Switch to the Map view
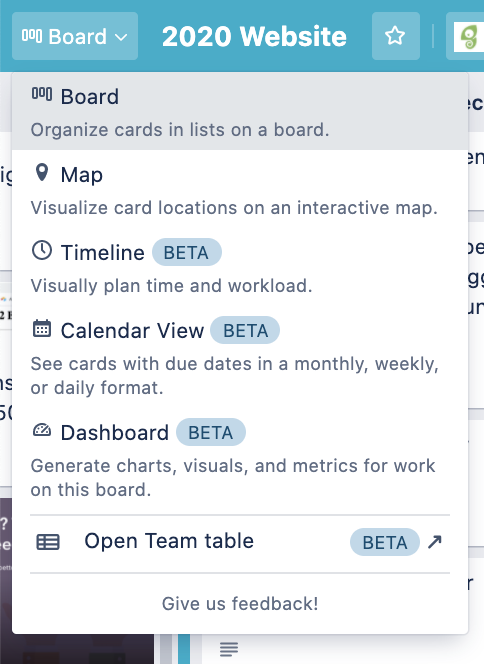The image size is (484, 664). pos(240,190)
